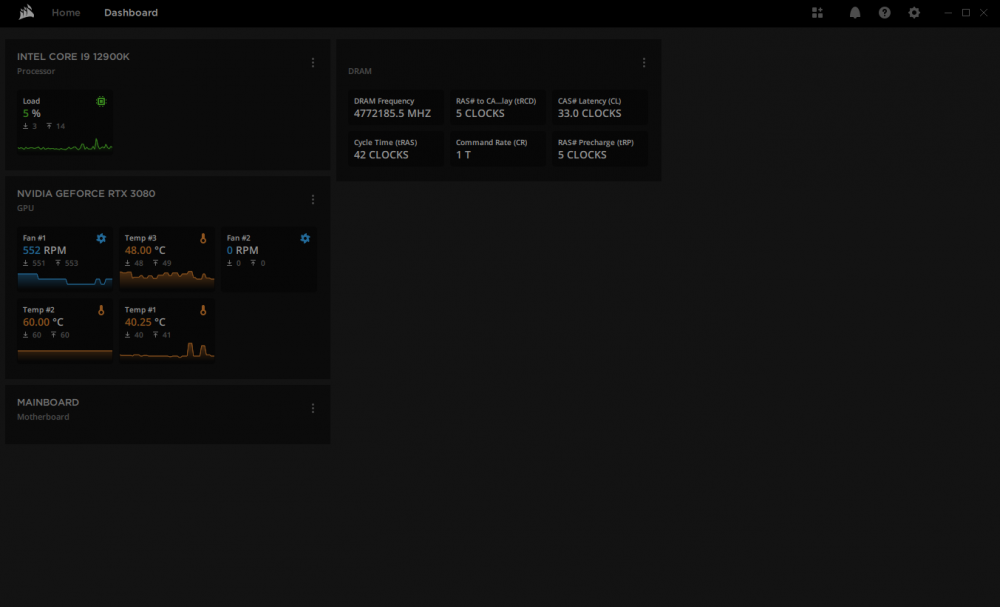Maximize the iCUE window
This screenshot has width=1000, height=607.
coord(966,13)
